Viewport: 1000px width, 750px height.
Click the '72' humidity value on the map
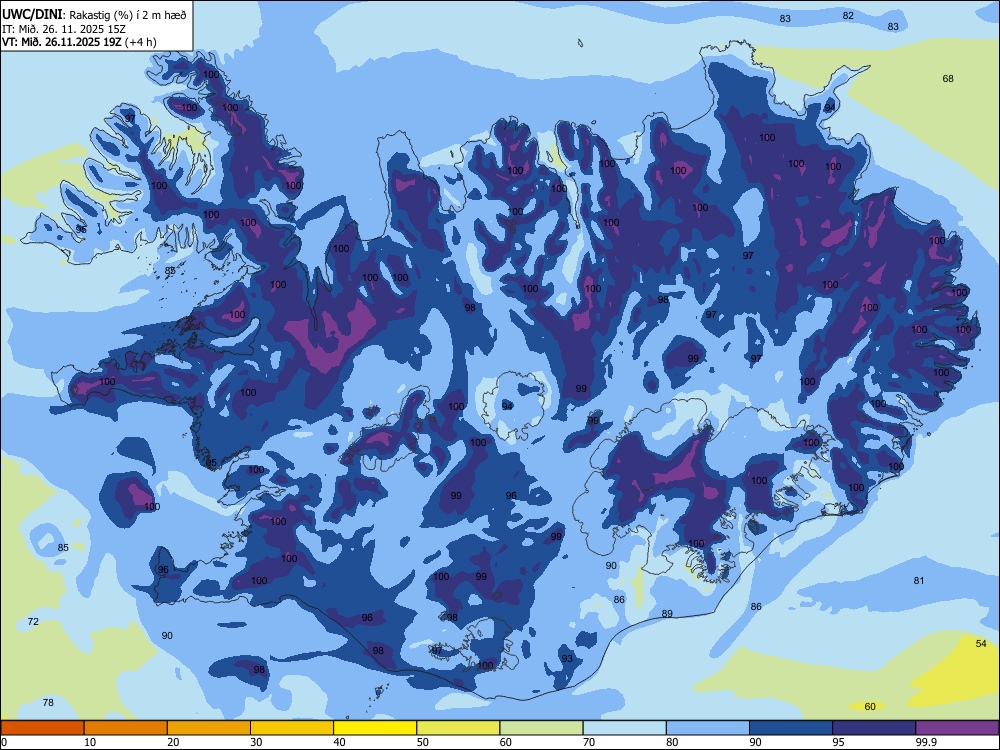[x=33, y=621]
